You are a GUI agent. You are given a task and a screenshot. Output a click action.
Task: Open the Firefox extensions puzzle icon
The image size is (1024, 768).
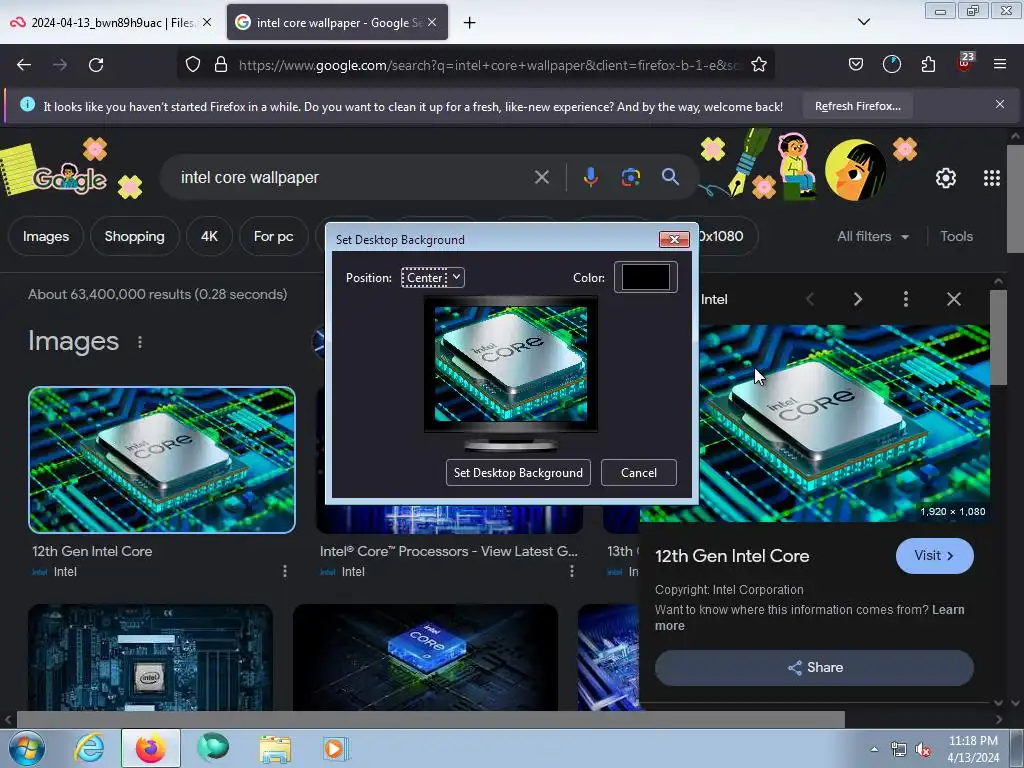pyautogui.click(x=928, y=64)
